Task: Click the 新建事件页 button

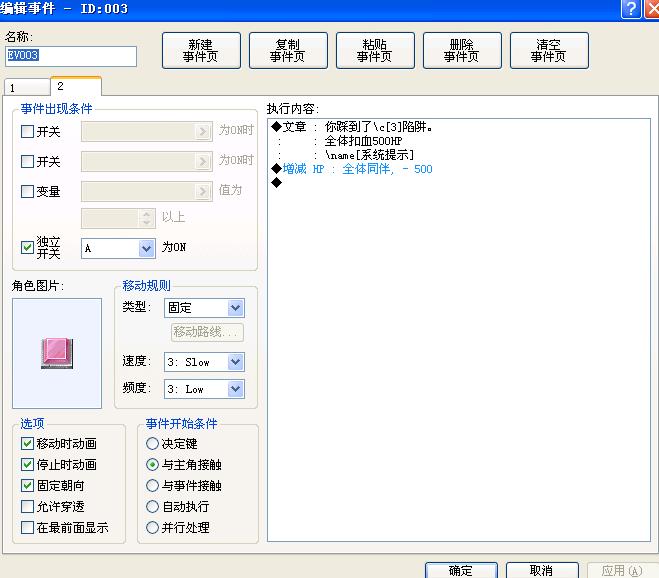Action: [201, 50]
